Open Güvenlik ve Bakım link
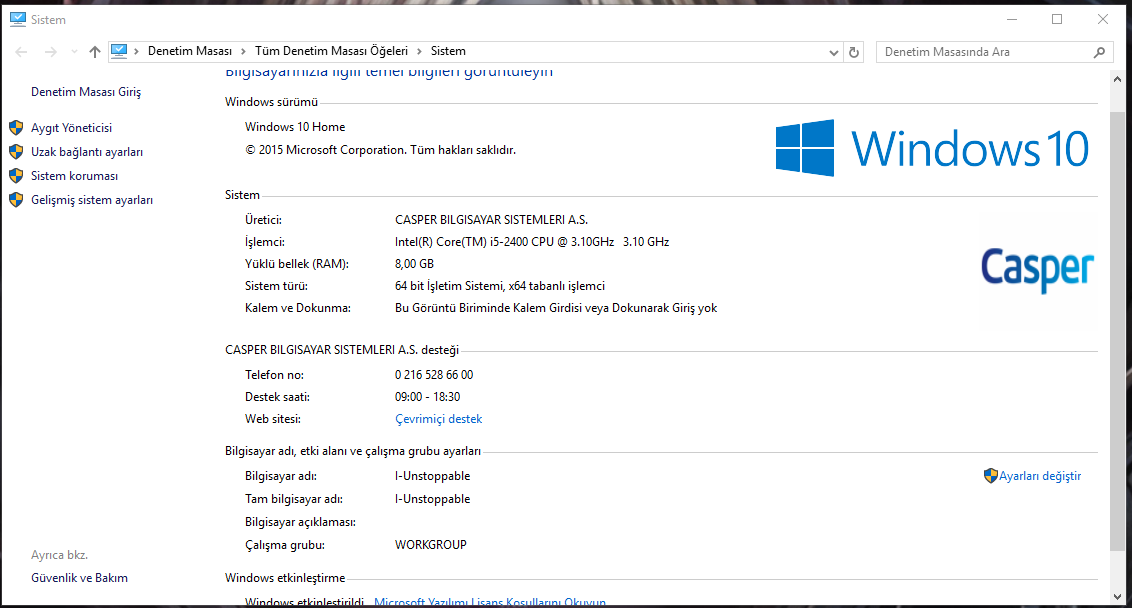This screenshot has width=1132, height=608. [x=79, y=578]
